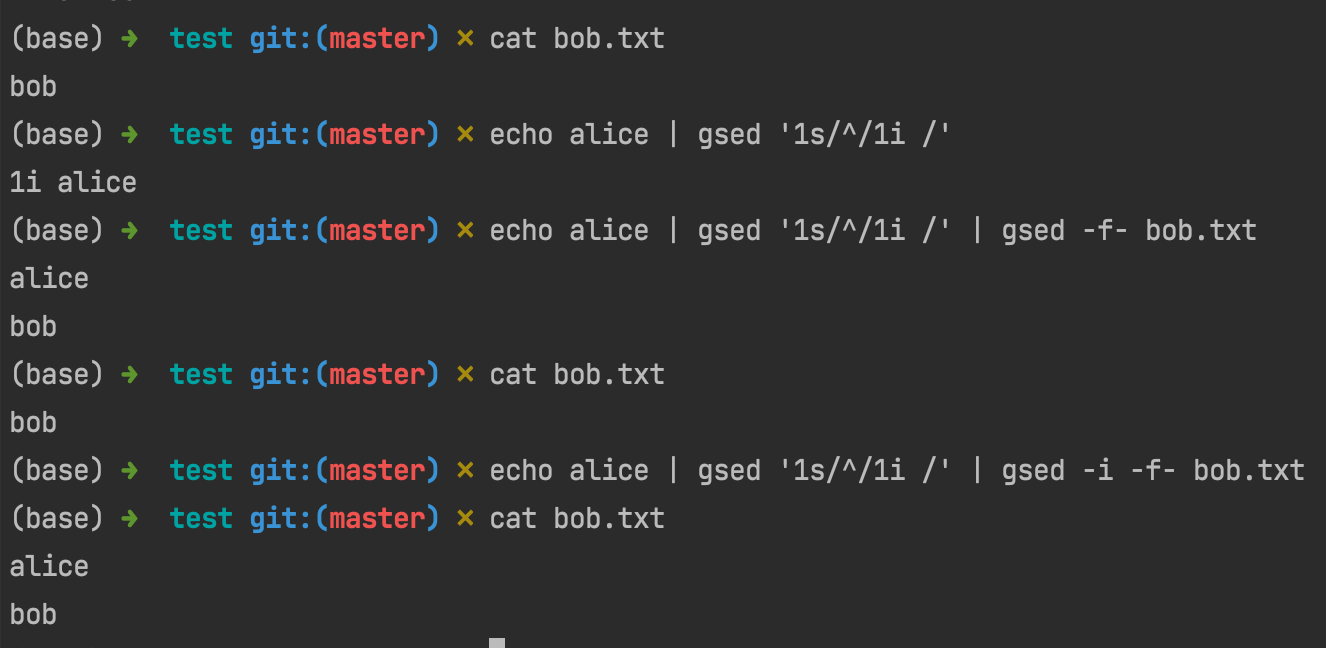
Task: Click the first 'cat bob.txt' command
Action: (x=577, y=39)
